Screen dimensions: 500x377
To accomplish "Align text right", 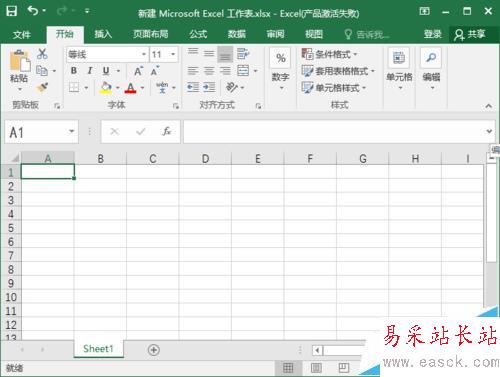I will 225,71.
